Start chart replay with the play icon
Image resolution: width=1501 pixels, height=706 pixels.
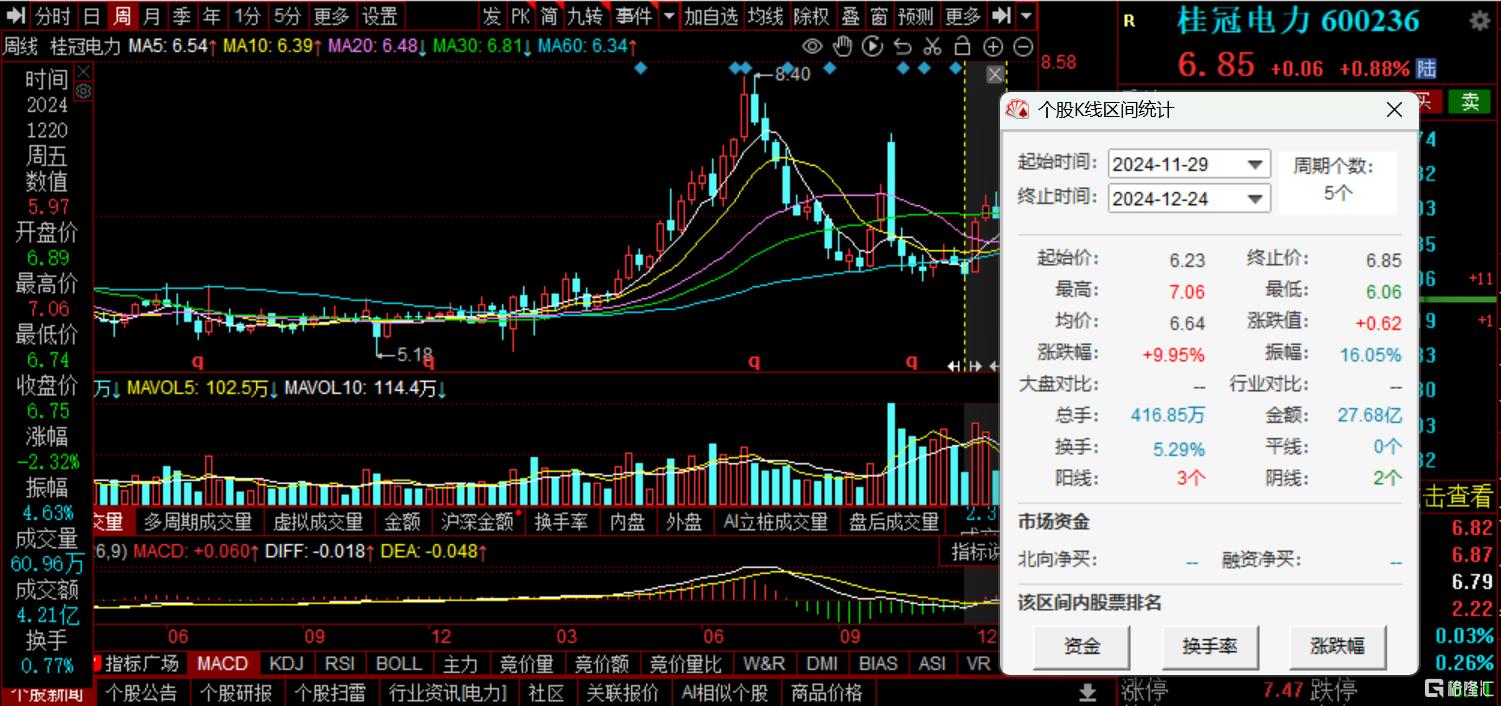[x=872, y=46]
